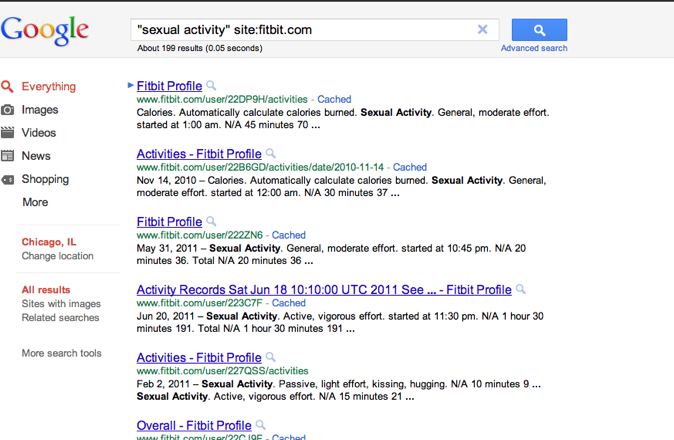
Task: Open the Activity Records Sat Jun 18 result
Action: tap(324, 290)
